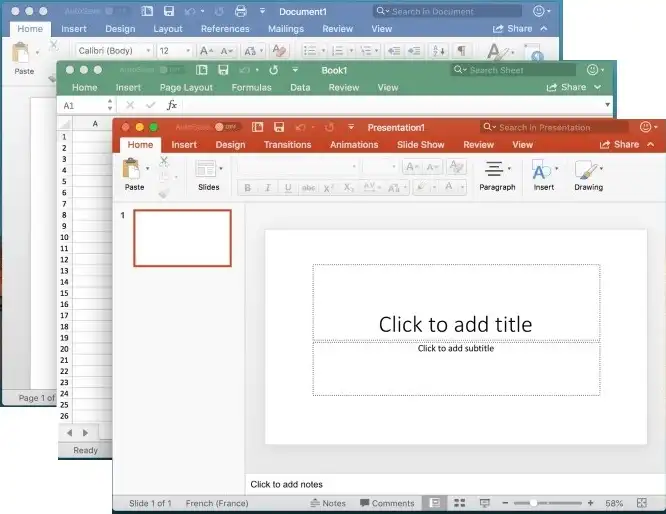
Task: Click the Save icon in Excel title bar
Action: (x=223, y=70)
